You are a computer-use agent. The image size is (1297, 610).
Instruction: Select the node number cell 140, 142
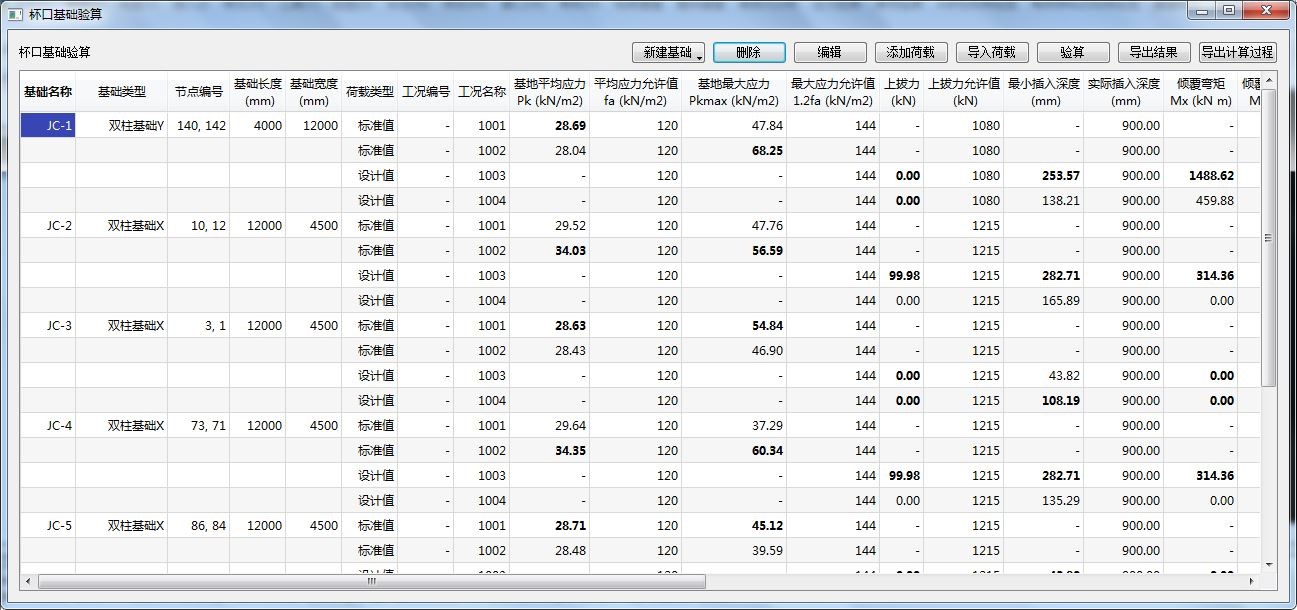click(198, 126)
